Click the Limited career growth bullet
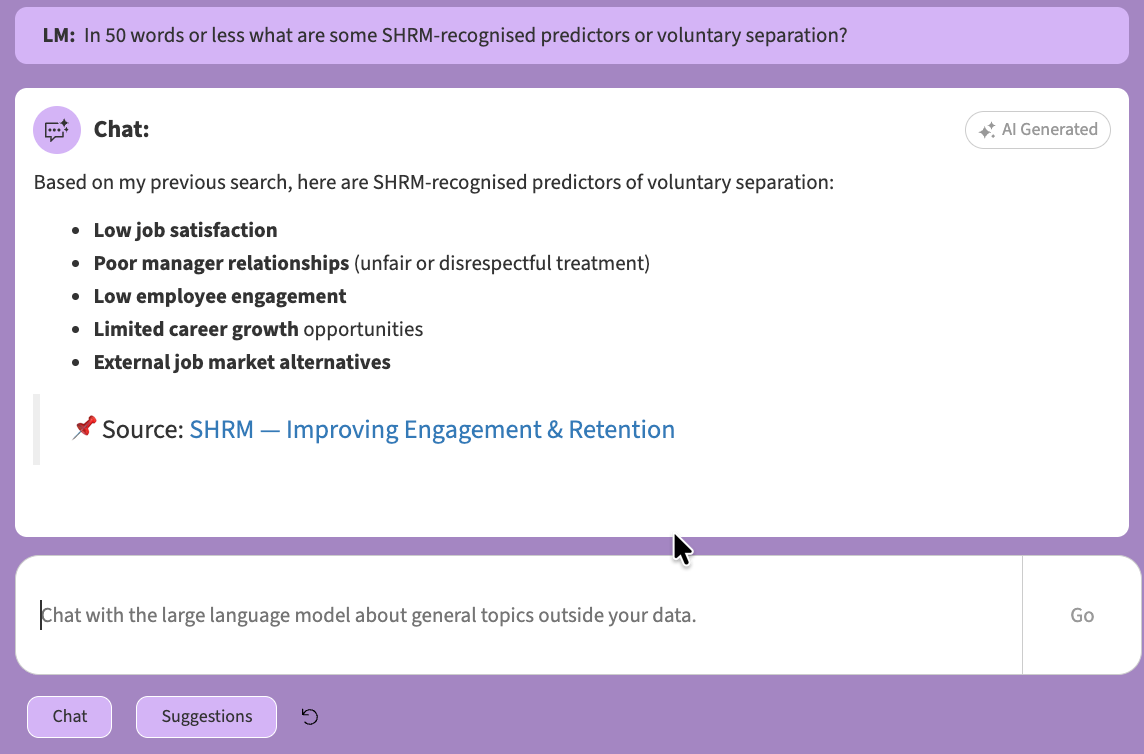 tap(258, 329)
